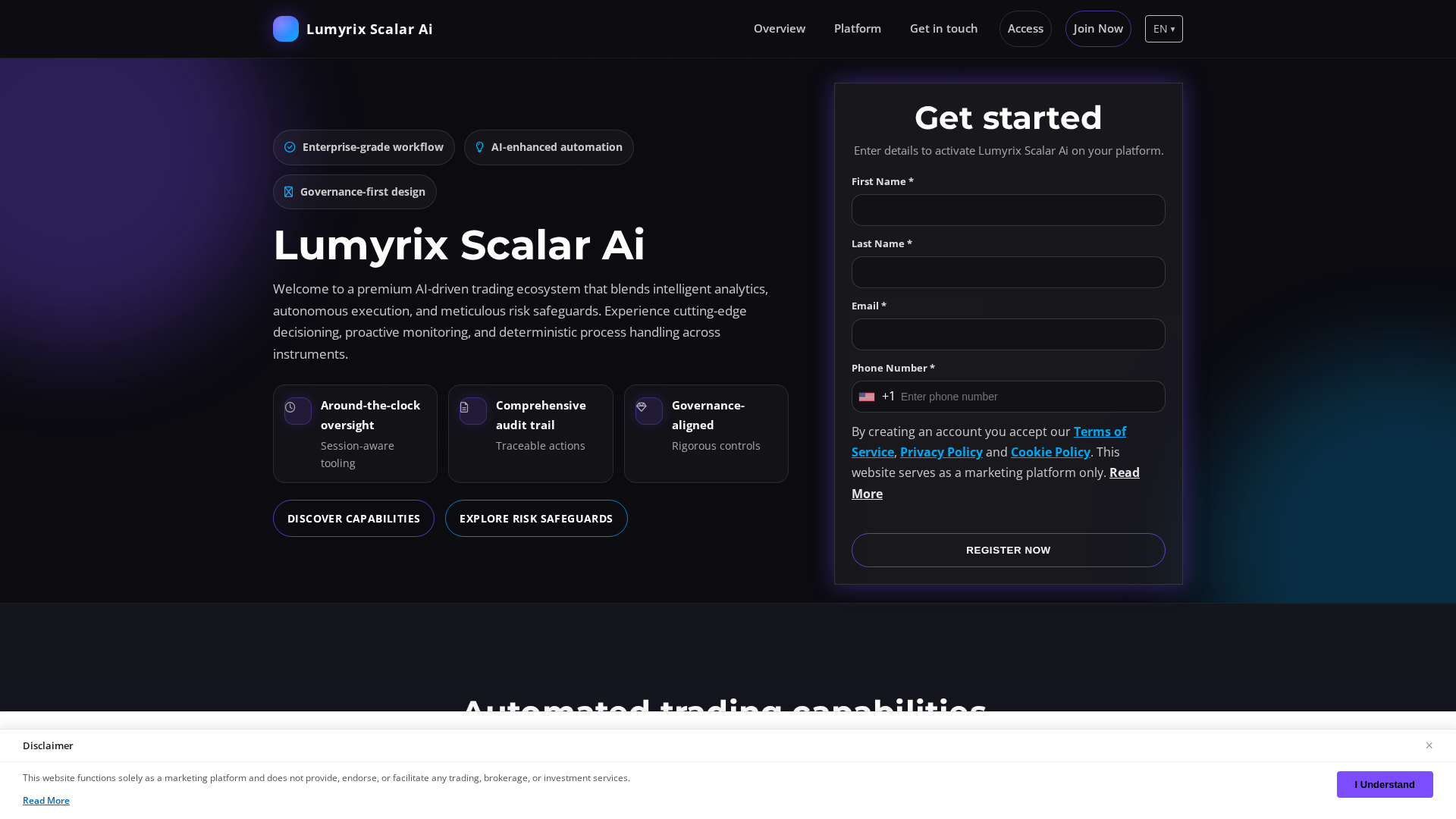Click the Lumyrix Scalar Ai header brand name
This screenshot has height=819, width=1456.
tap(369, 29)
